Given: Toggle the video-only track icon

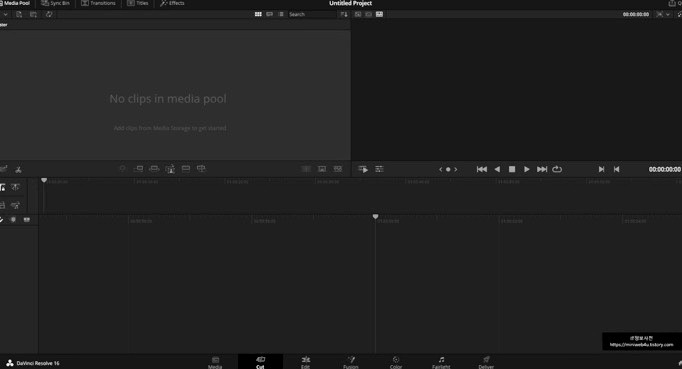Looking at the screenshot, I should (3, 205).
